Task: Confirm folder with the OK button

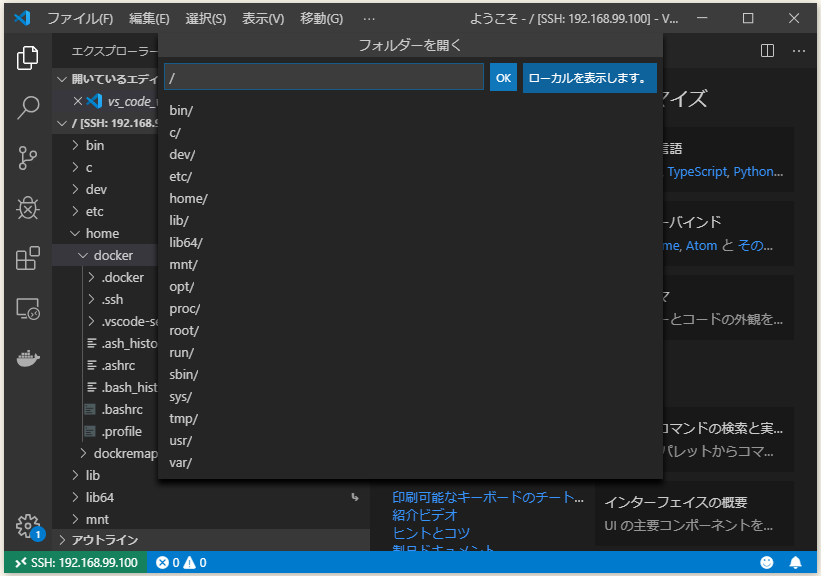Action: click(503, 76)
